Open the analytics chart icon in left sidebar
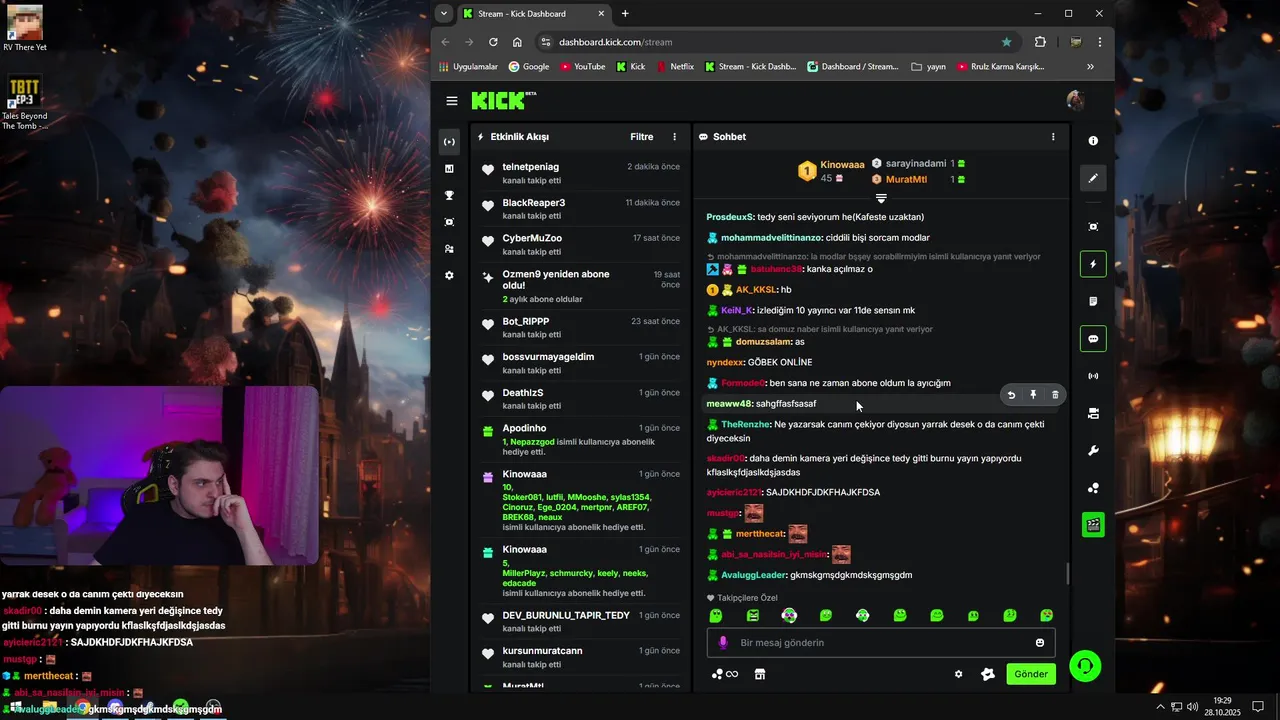This screenshot has height=720, width=1280. (449, 169)
